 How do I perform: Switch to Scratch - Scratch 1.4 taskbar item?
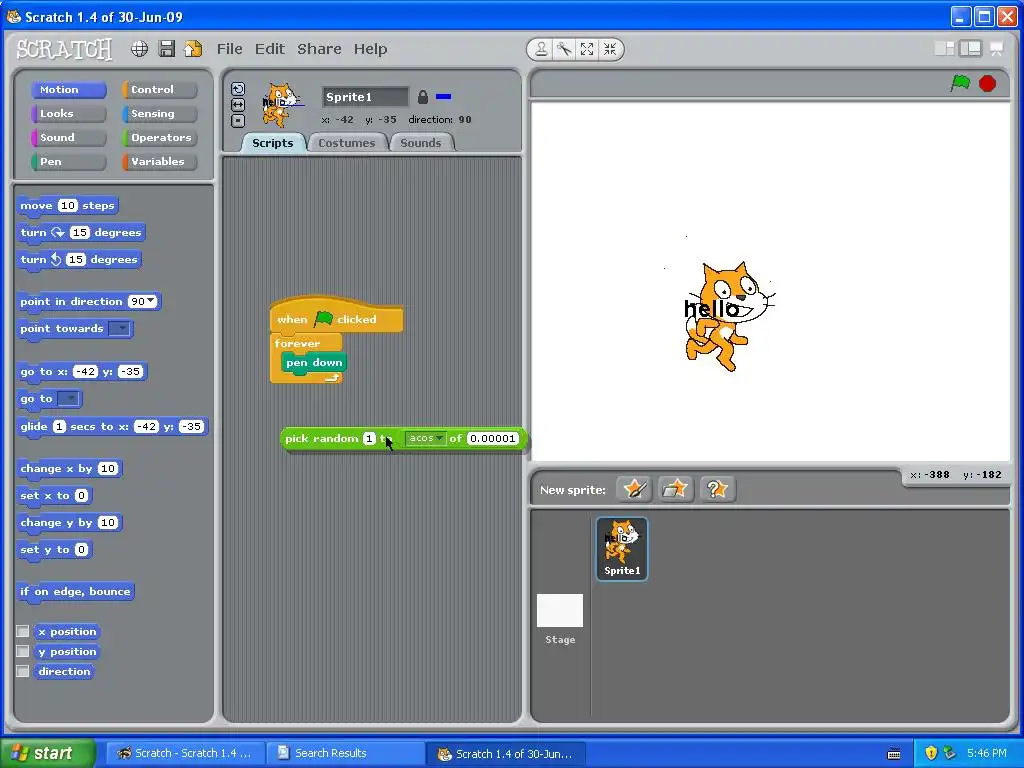[x=185, y=753]
